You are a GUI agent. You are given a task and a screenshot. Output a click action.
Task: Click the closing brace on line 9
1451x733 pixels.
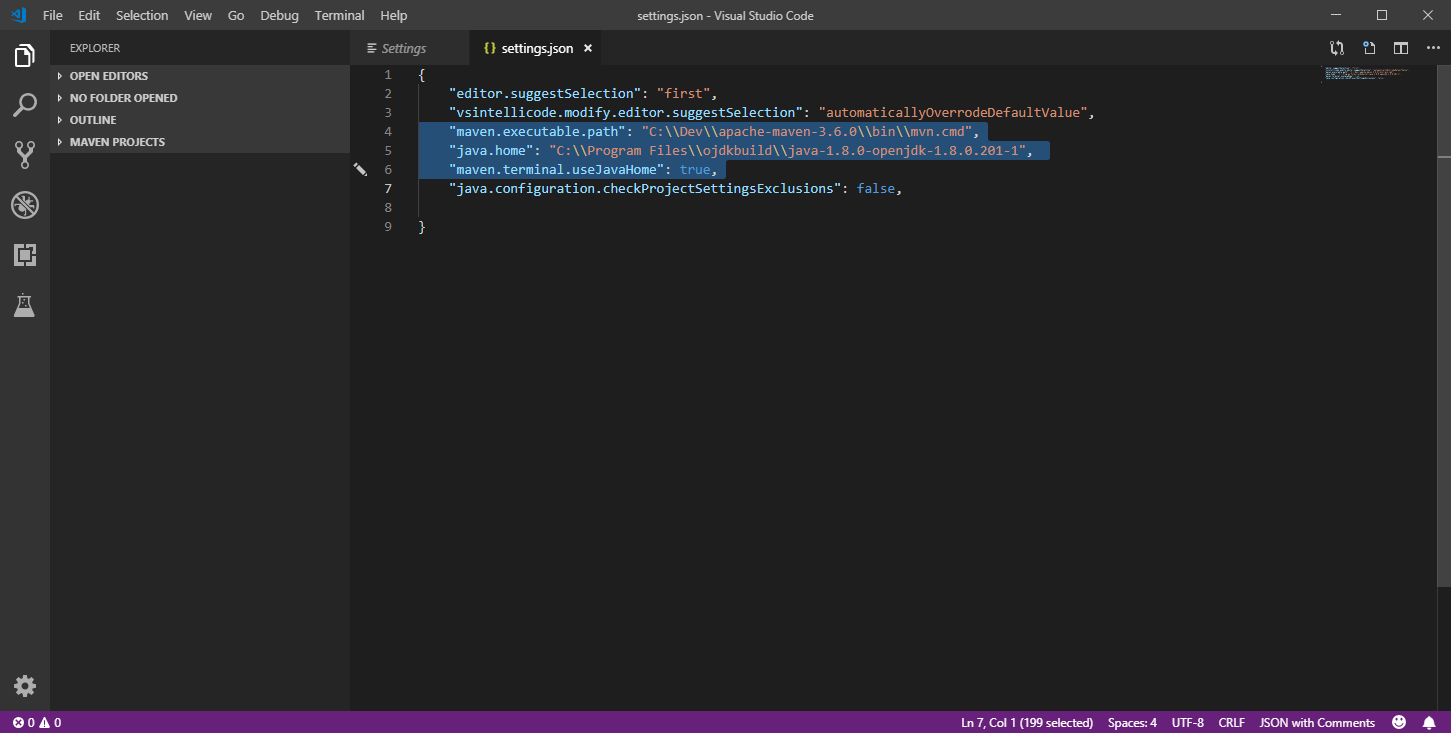click(422, 226)
